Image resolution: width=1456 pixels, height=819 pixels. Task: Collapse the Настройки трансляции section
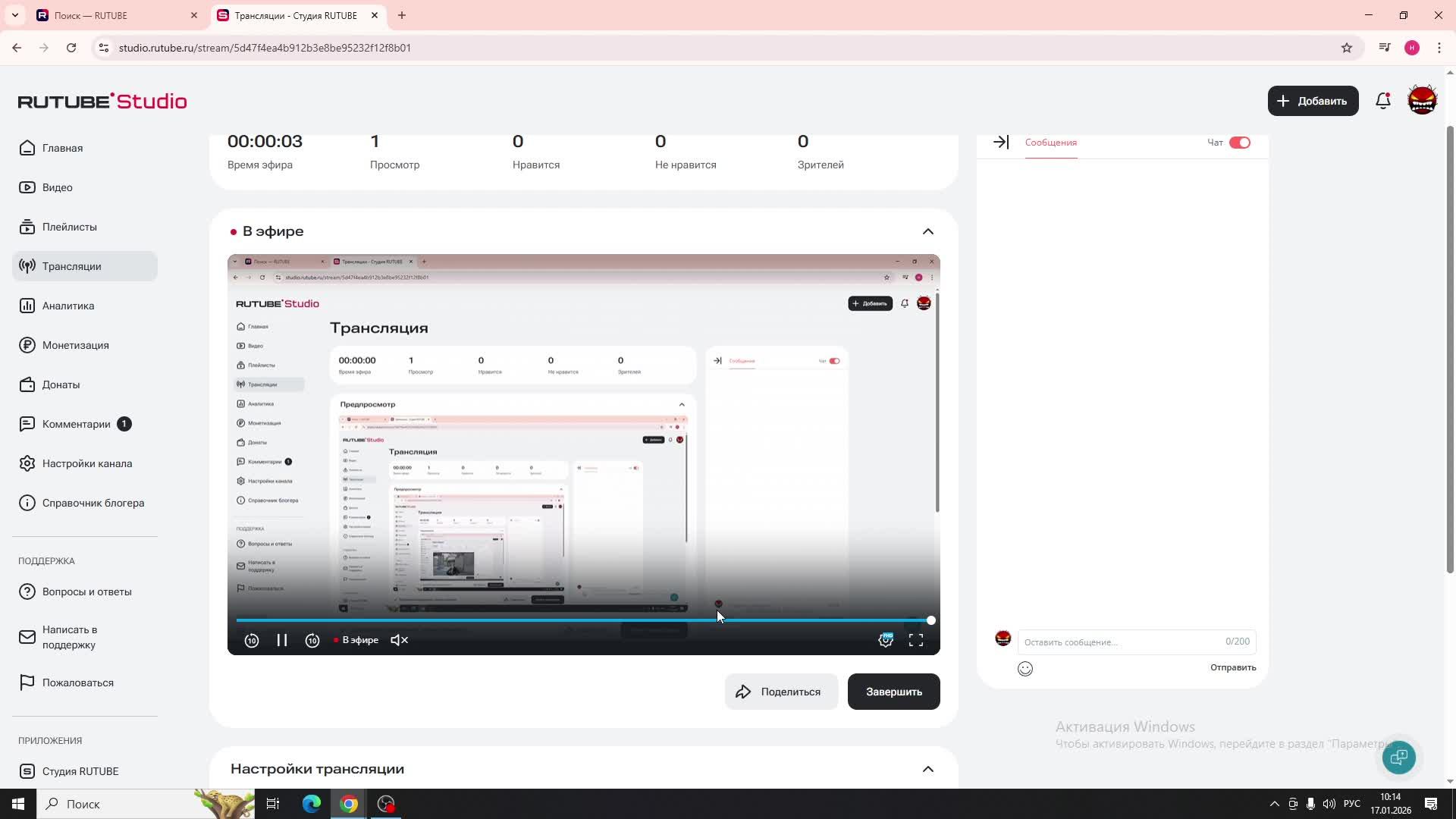click(x=927, y=769)
